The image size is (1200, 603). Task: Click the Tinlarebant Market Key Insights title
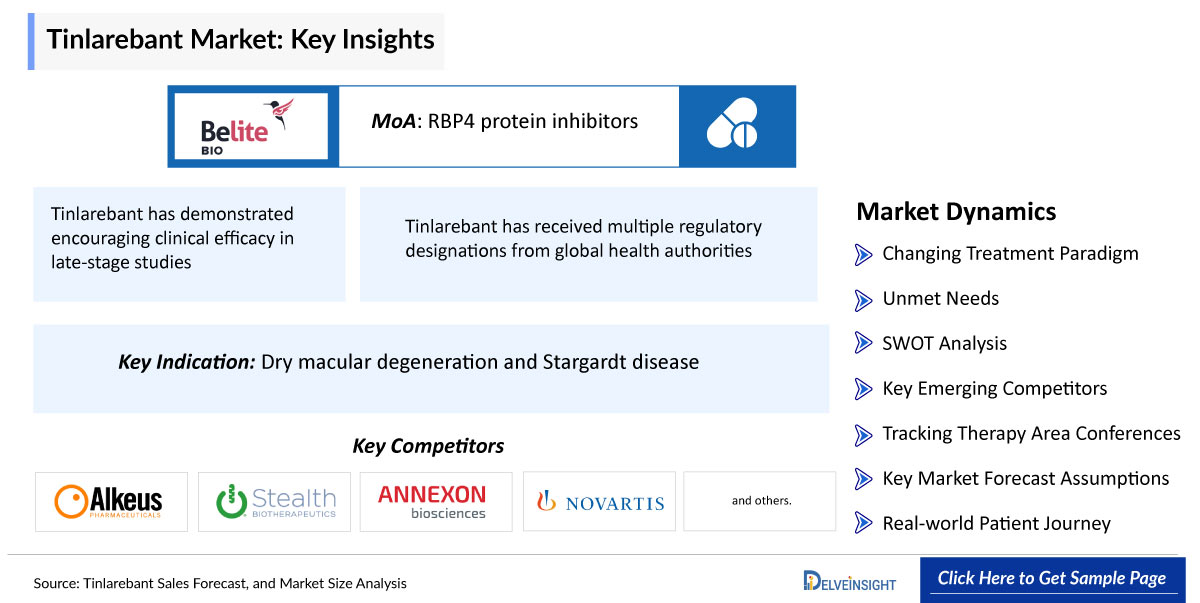click(240, 40)
